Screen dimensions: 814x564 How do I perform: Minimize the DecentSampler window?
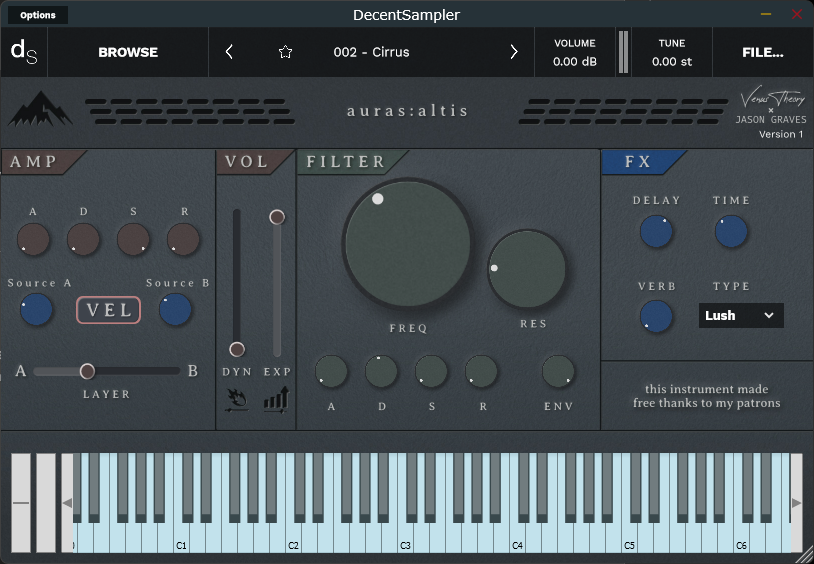[766, 15]
